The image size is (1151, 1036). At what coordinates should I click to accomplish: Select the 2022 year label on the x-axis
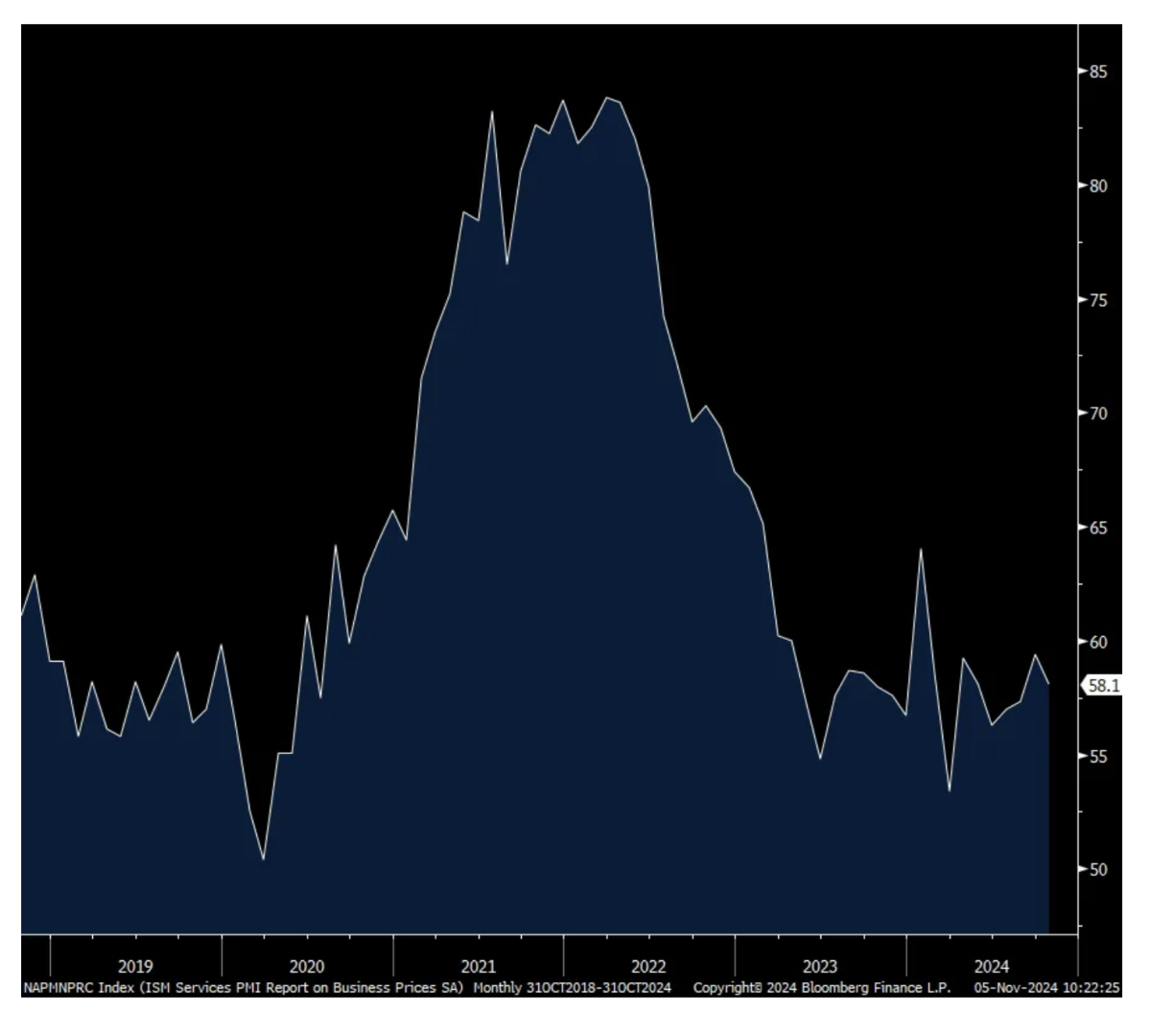pos(648,966)
